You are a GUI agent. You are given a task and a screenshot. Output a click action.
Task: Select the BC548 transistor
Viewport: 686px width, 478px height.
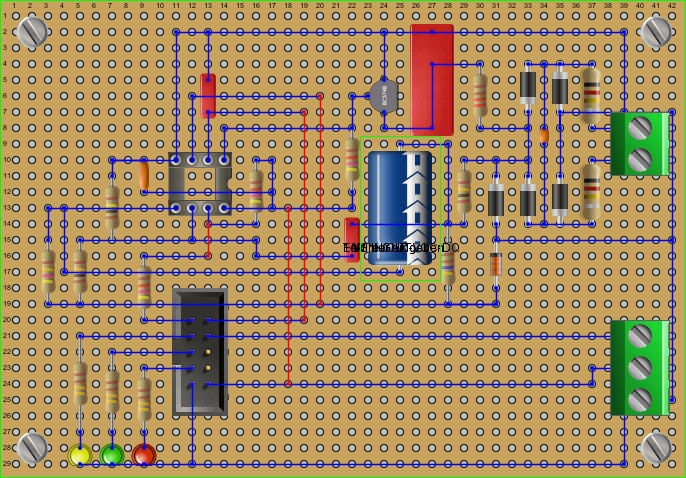pyautogui.click(x=383, y=96)
